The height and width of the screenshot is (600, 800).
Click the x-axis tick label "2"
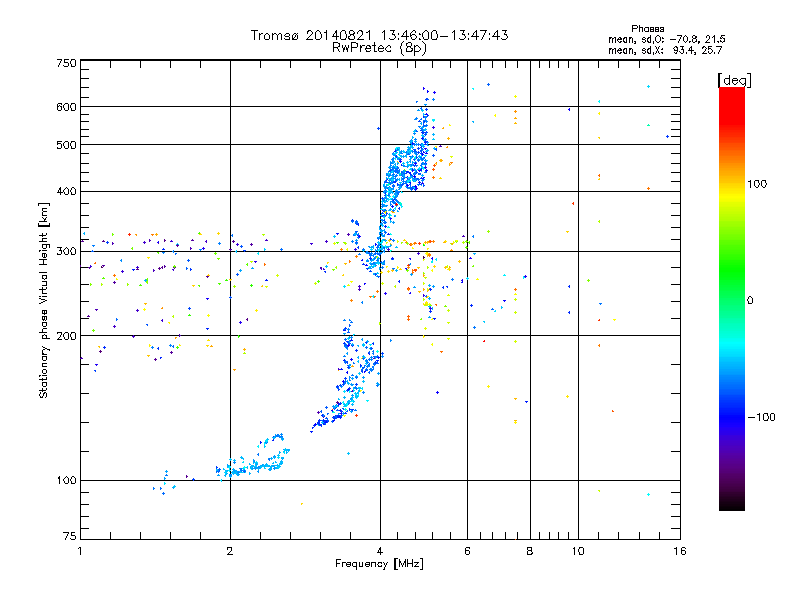point(230,551)
